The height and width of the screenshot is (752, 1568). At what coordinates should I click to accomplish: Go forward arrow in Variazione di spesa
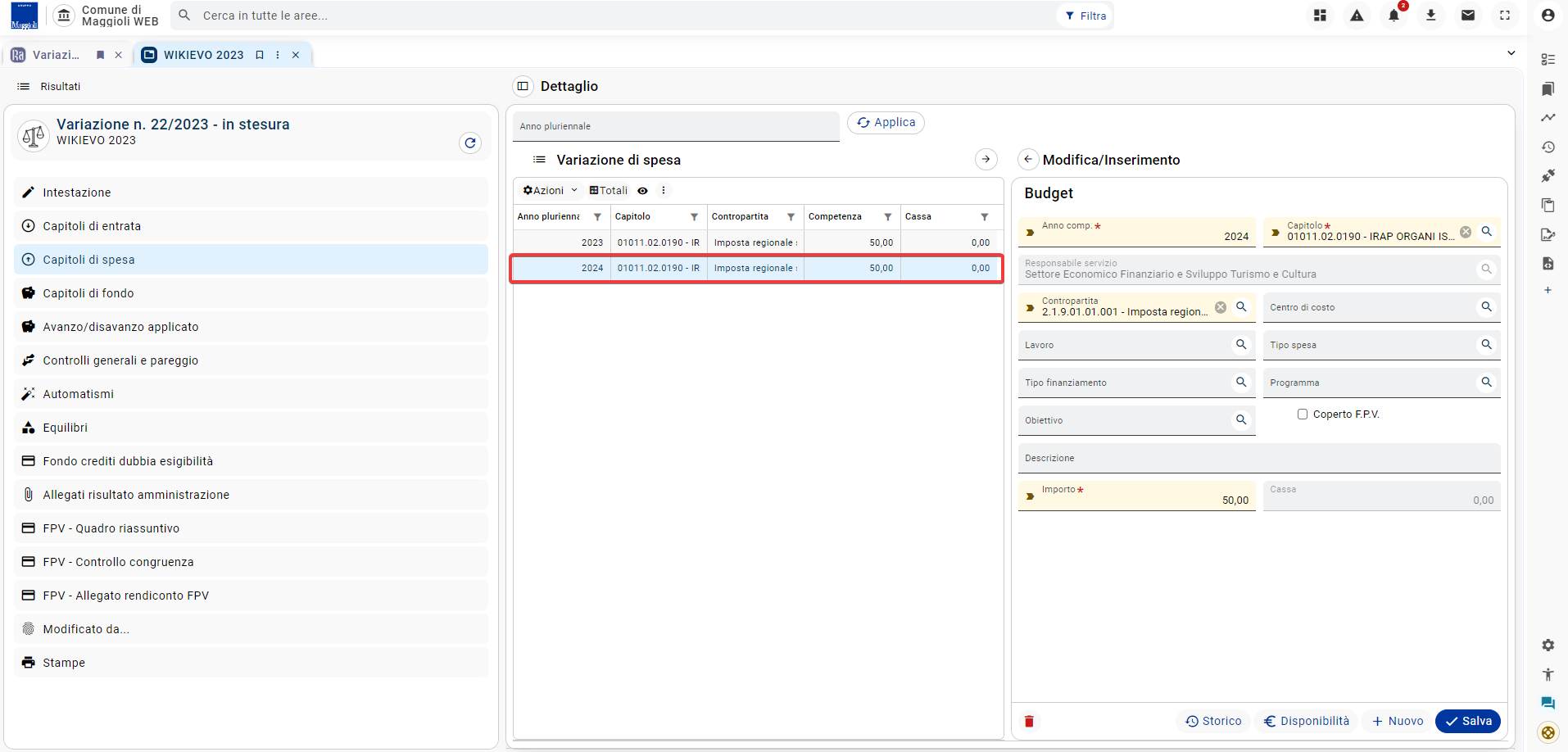click(x=986, y=160)
